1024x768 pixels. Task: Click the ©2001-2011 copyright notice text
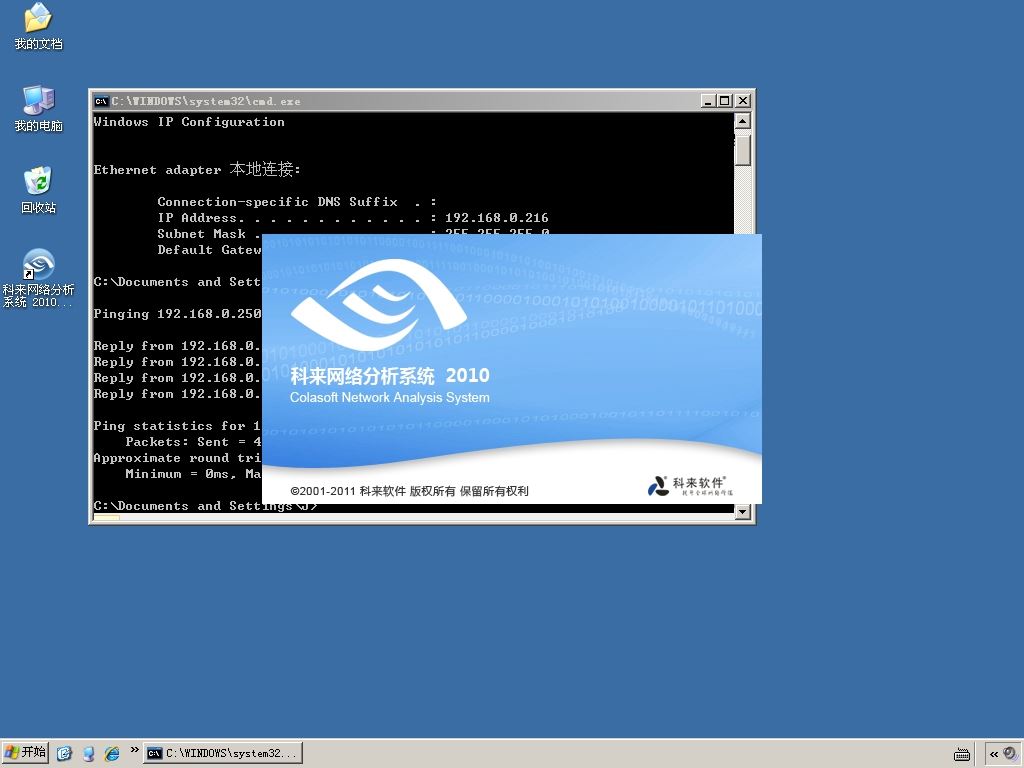(x=409, y=491)
